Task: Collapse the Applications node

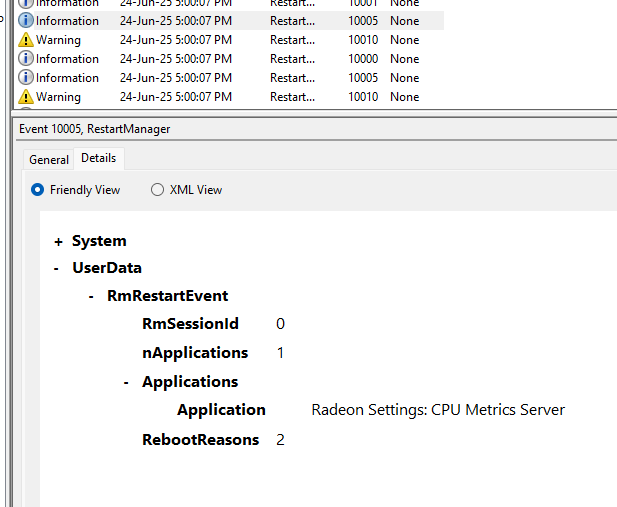Action: pos(126,383)
